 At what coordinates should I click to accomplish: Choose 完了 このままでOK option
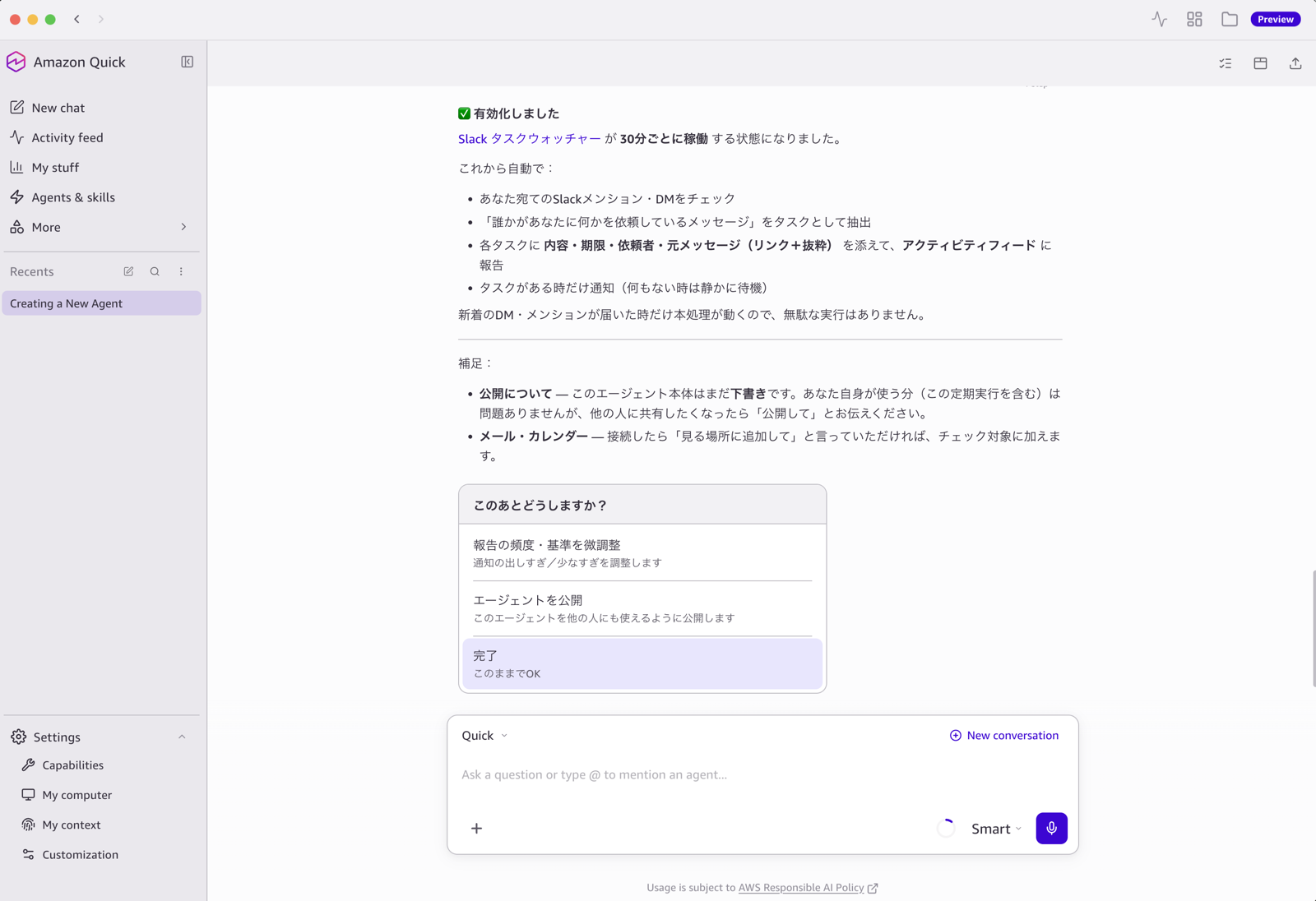[642, 664]
